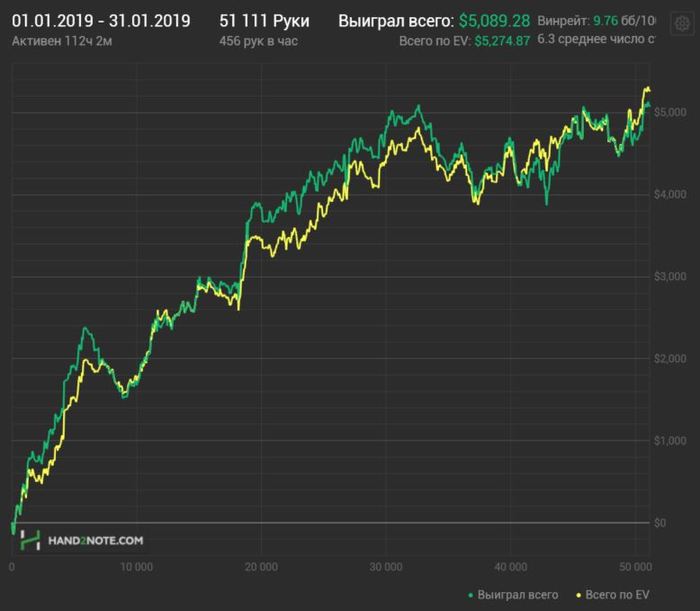Click the 40 000 x-axis label
700x611 pixels.
pos(511,567)
